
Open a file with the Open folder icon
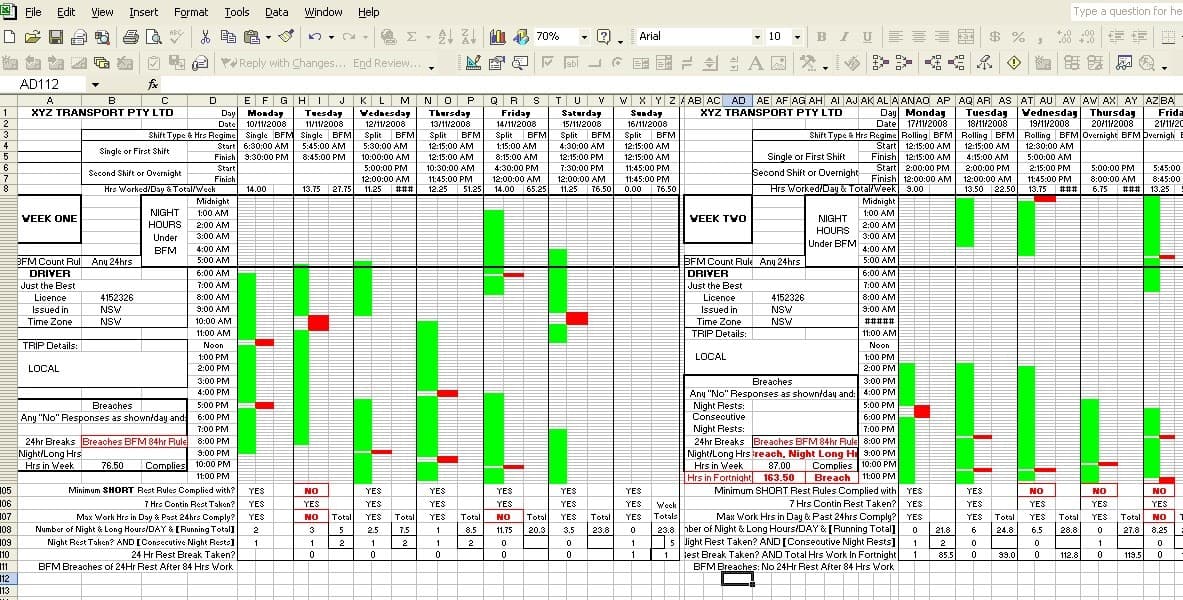click(33, 37)
